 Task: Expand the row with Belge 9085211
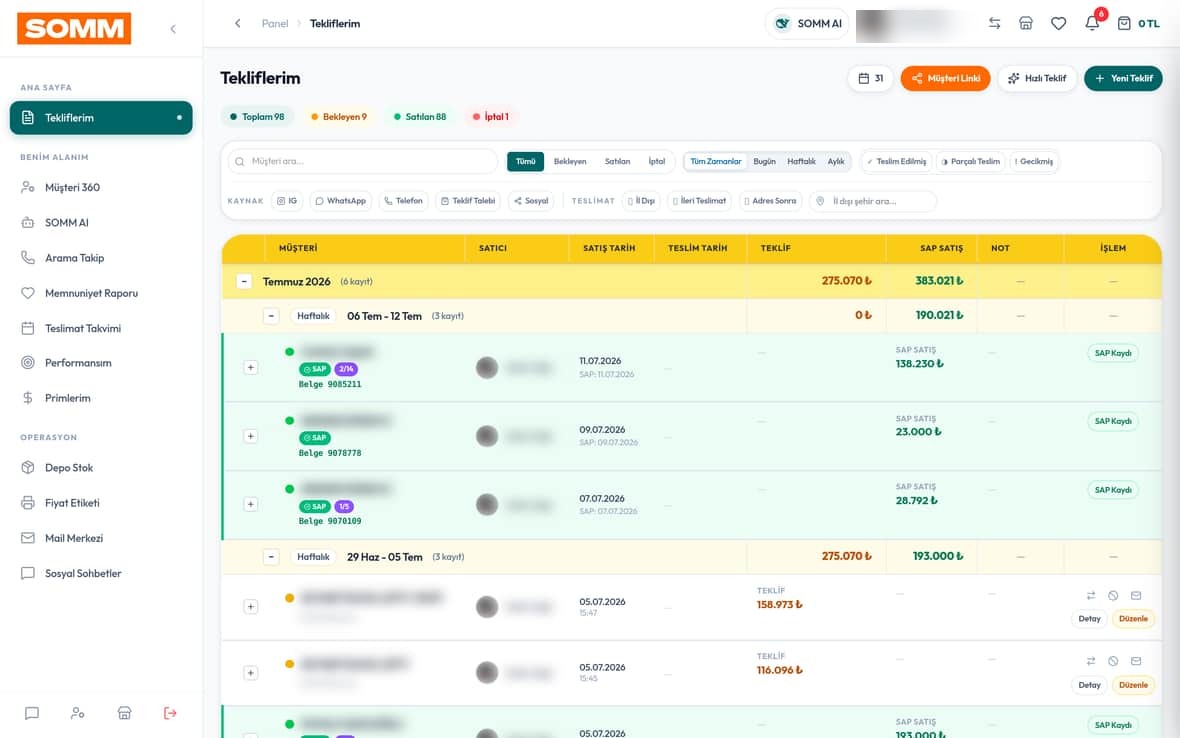click(251, 367)
